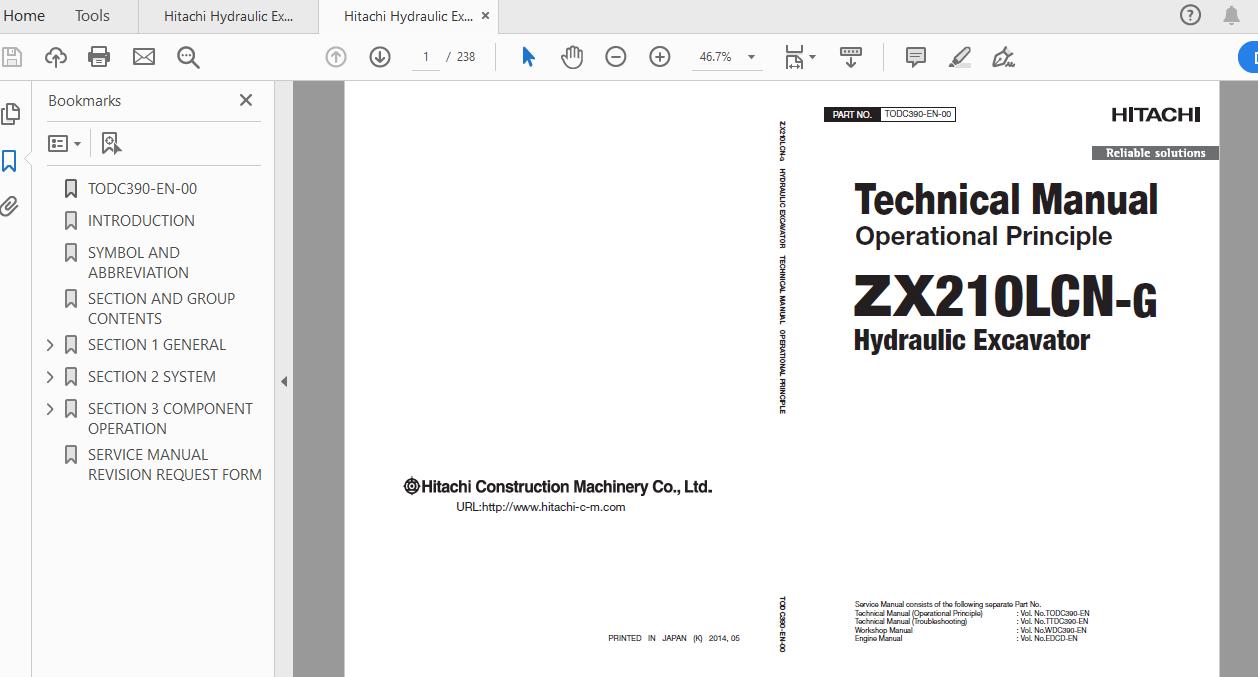This screenshot has width=1258, height=677.
Task: Select the Hand pan tool
Action: 572,57
